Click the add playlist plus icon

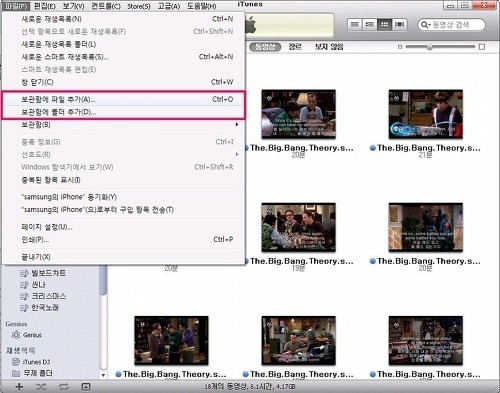19,386
